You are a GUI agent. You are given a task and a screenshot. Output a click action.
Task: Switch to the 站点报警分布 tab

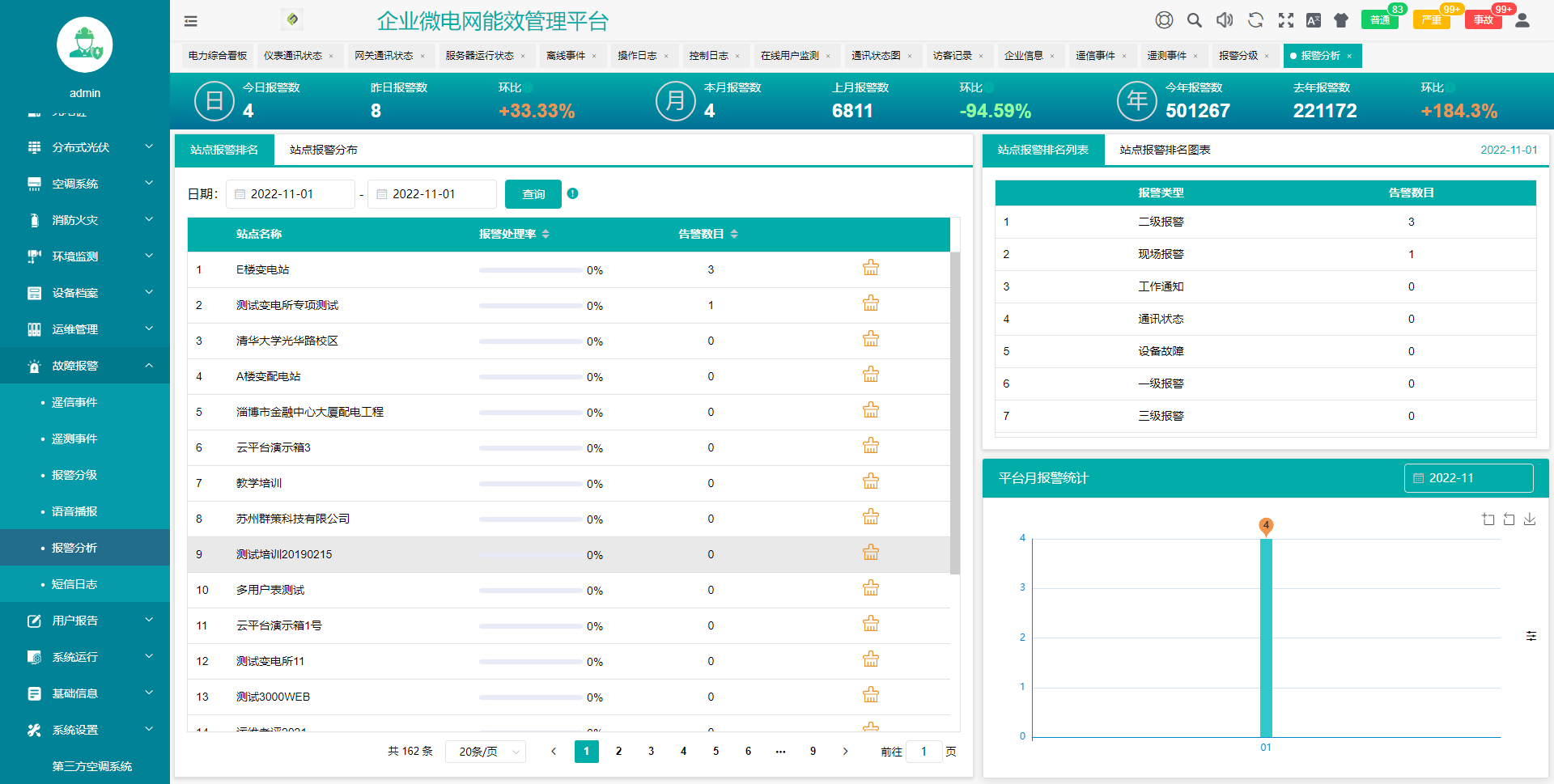click(x=323, y=150)
